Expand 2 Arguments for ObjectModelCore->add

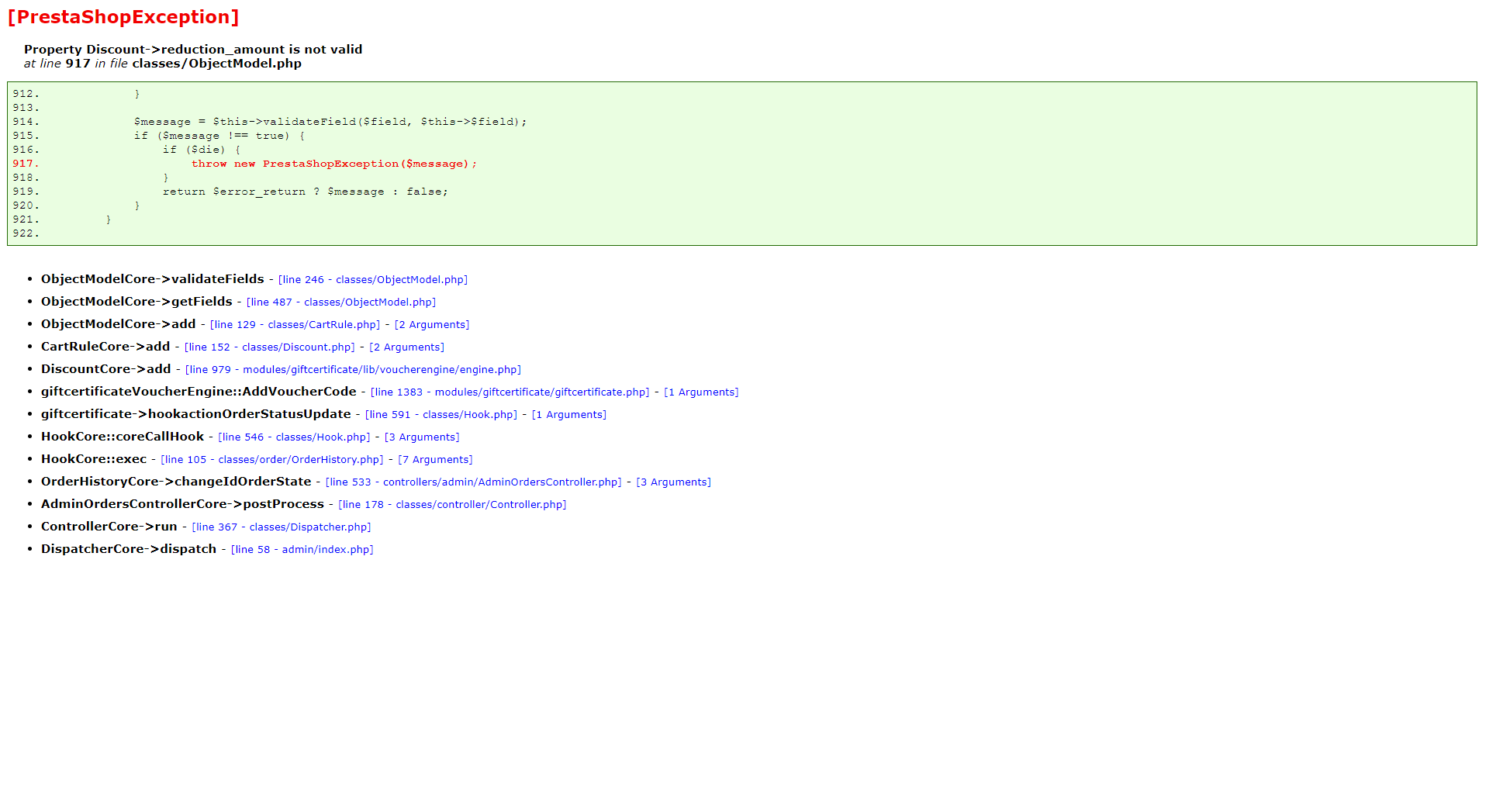(x=432, y=325)
